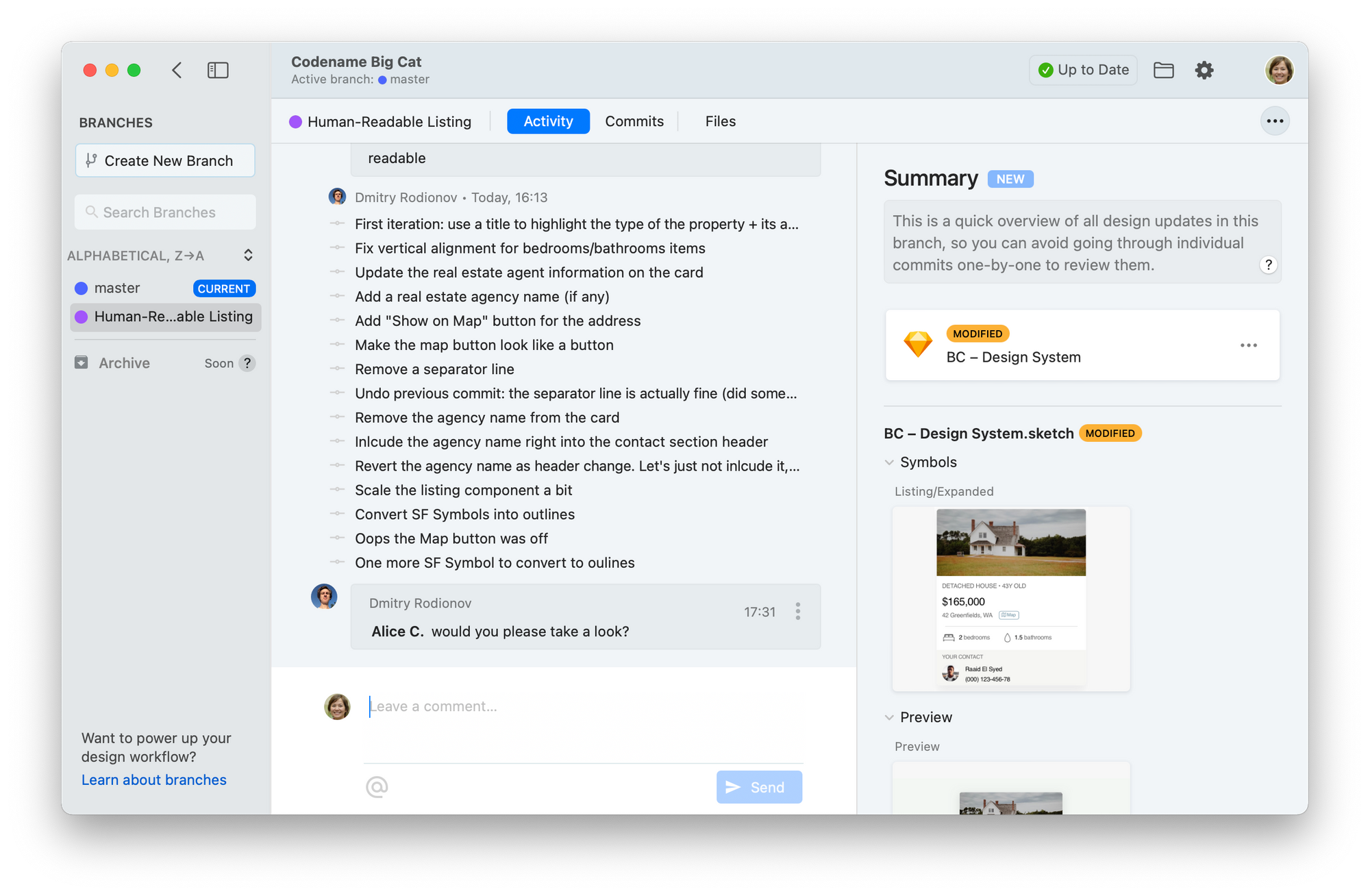Viewport: 1370px width, 896px height.
Task: Click the Summary help question mark
Action: 1268,265
